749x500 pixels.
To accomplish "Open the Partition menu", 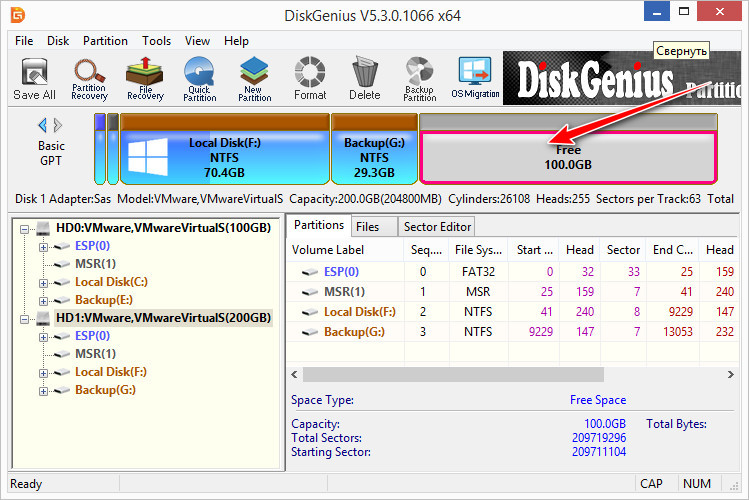I will point(105,41).
